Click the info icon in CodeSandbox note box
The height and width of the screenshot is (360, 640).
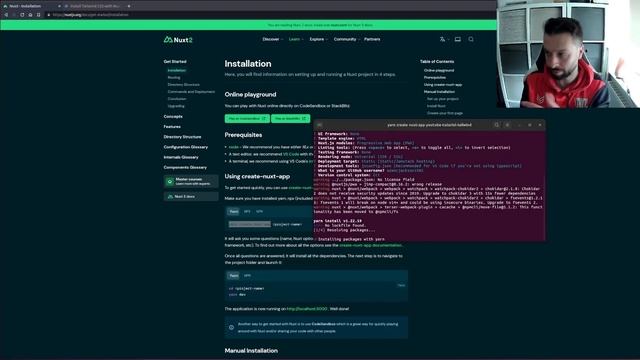(231, 327)
